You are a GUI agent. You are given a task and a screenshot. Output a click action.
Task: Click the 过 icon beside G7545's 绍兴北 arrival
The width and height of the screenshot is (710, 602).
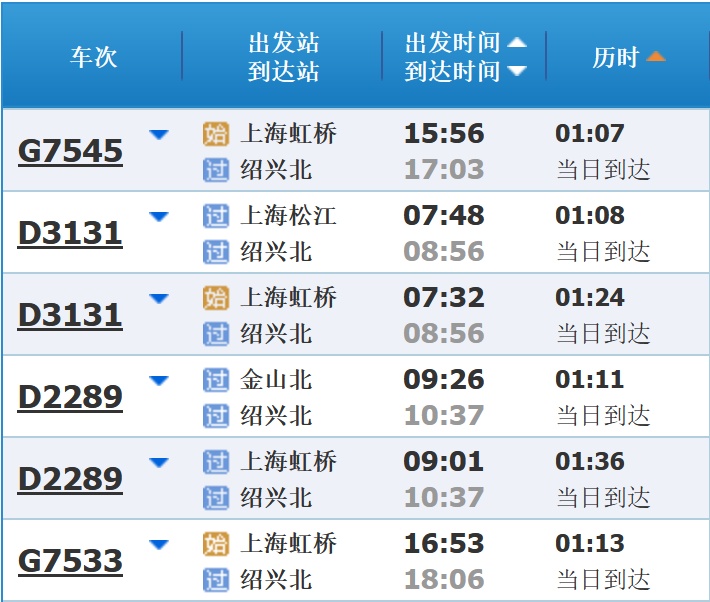coord(216,170)
